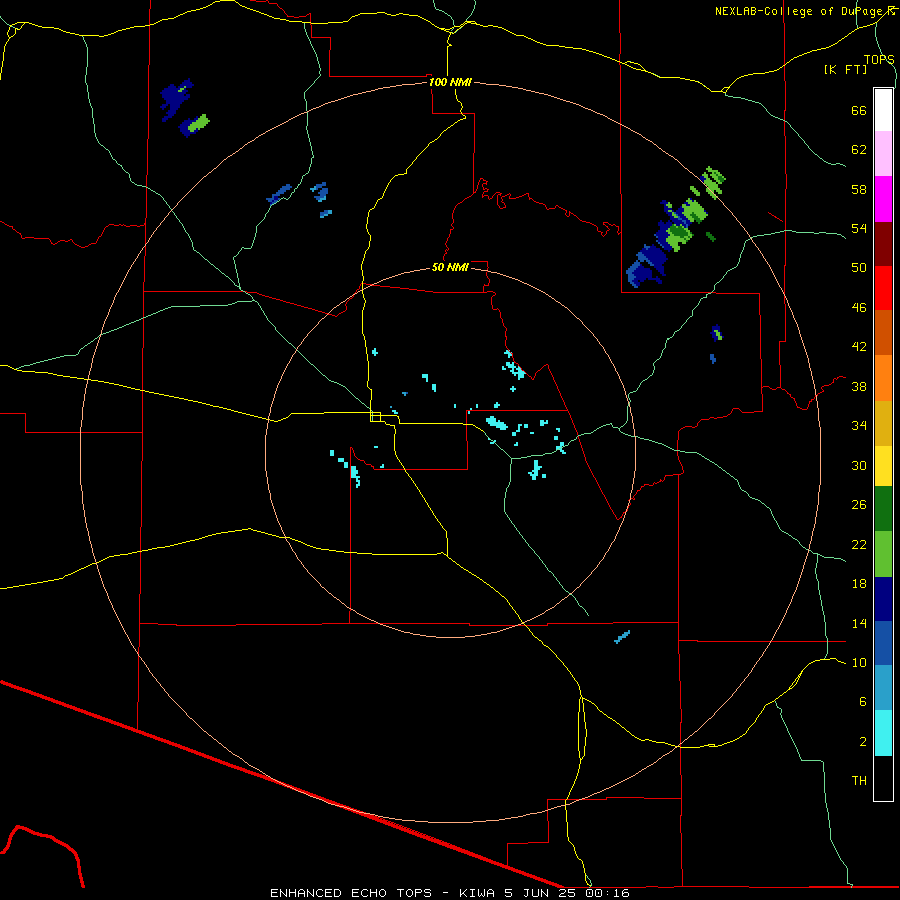Click the small yellow radar site square marker
The height and width of the screenshot is (900, 900).
tap(376, 417)
